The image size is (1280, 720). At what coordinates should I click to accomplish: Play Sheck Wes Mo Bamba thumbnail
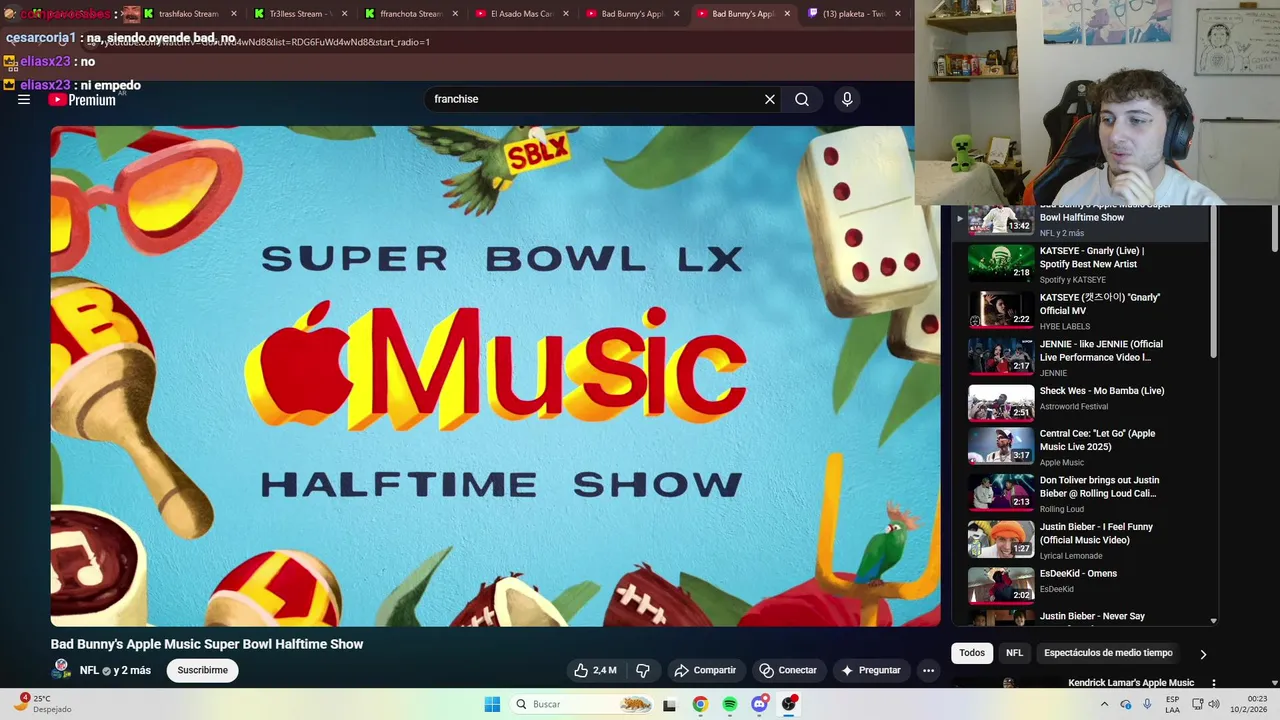coord(1001,402)
